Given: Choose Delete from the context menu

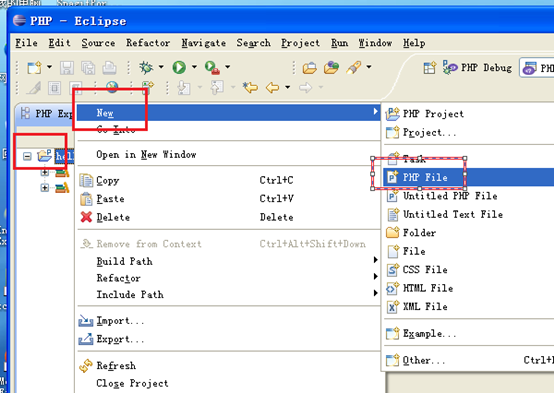Looking at the screenshot, I should 229,217.
